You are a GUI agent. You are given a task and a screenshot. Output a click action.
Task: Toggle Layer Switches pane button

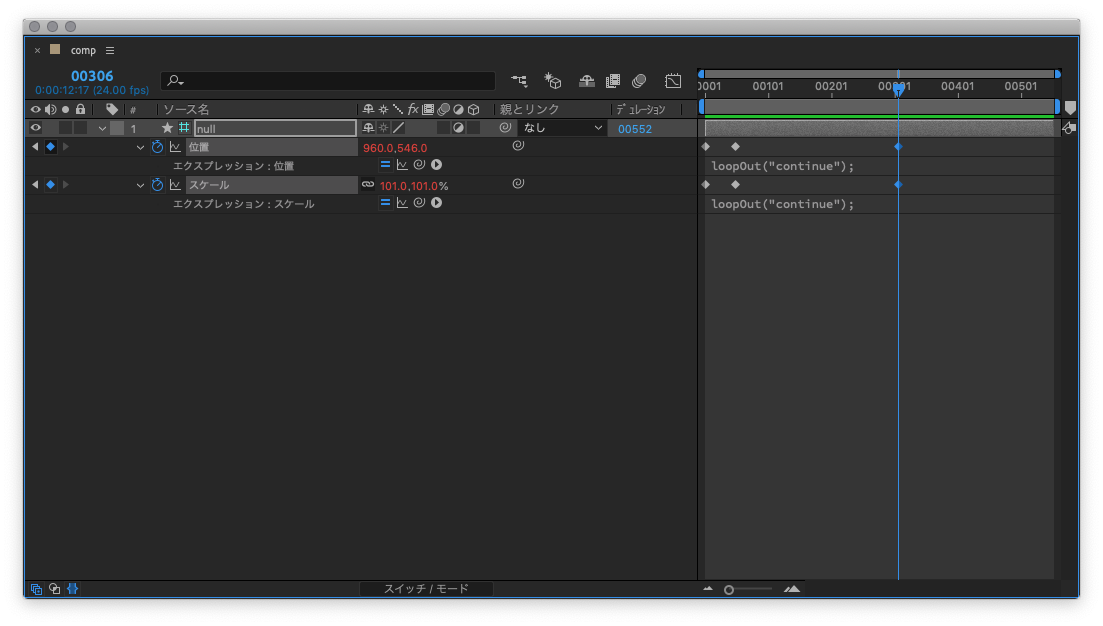(x=37, y=589)
